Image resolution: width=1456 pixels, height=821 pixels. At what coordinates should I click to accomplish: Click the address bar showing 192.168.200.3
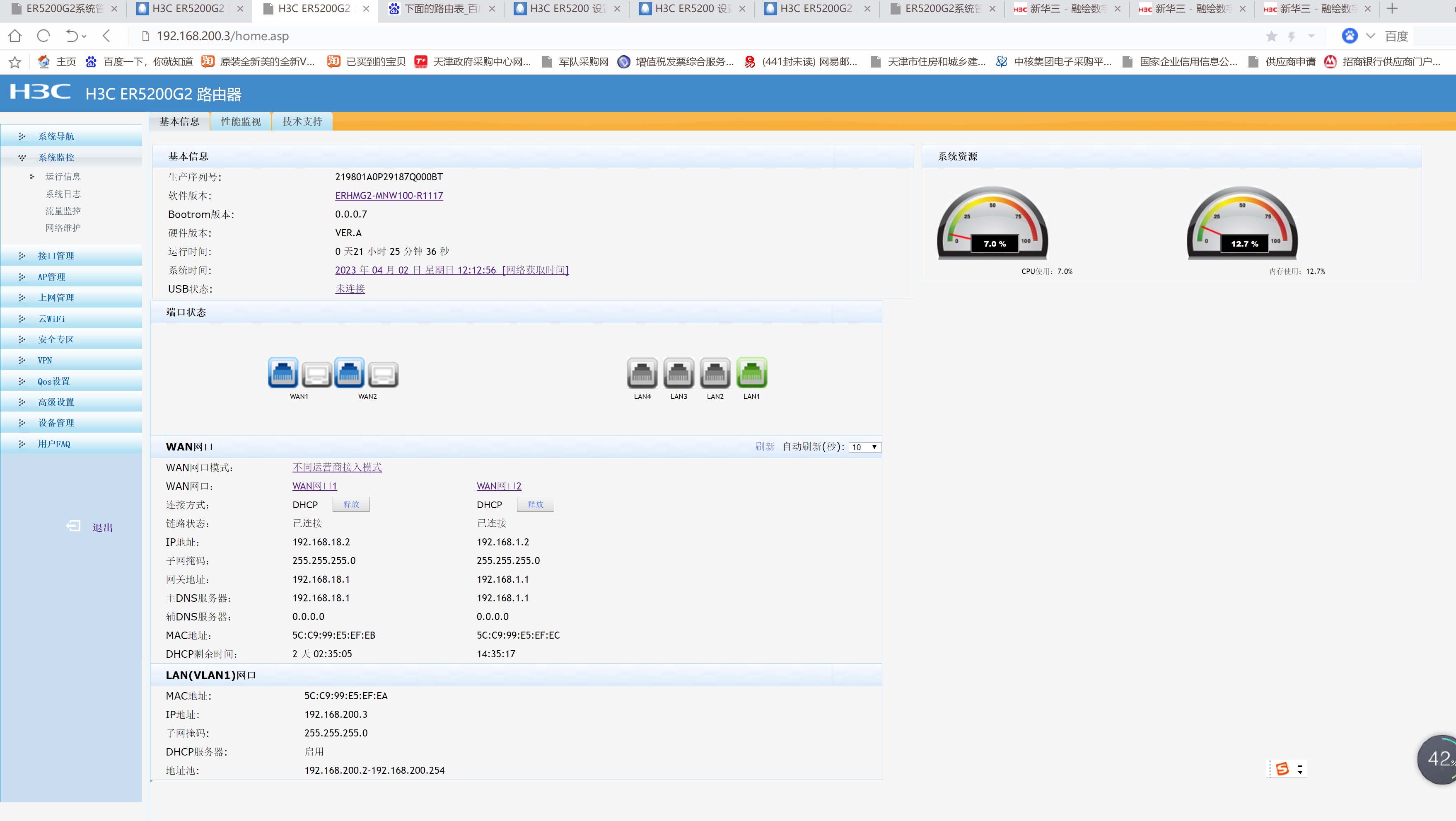tap(223, 36)
